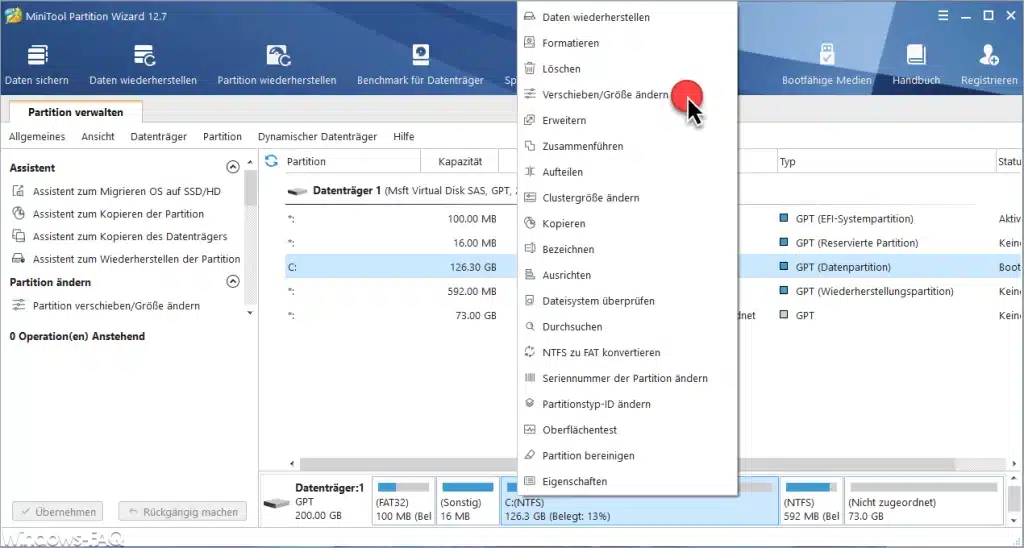Start Assistent zum Migrieren OS auf SSD/HD
This screenshot has width=1024, height=548.
[x=126, y=191]
